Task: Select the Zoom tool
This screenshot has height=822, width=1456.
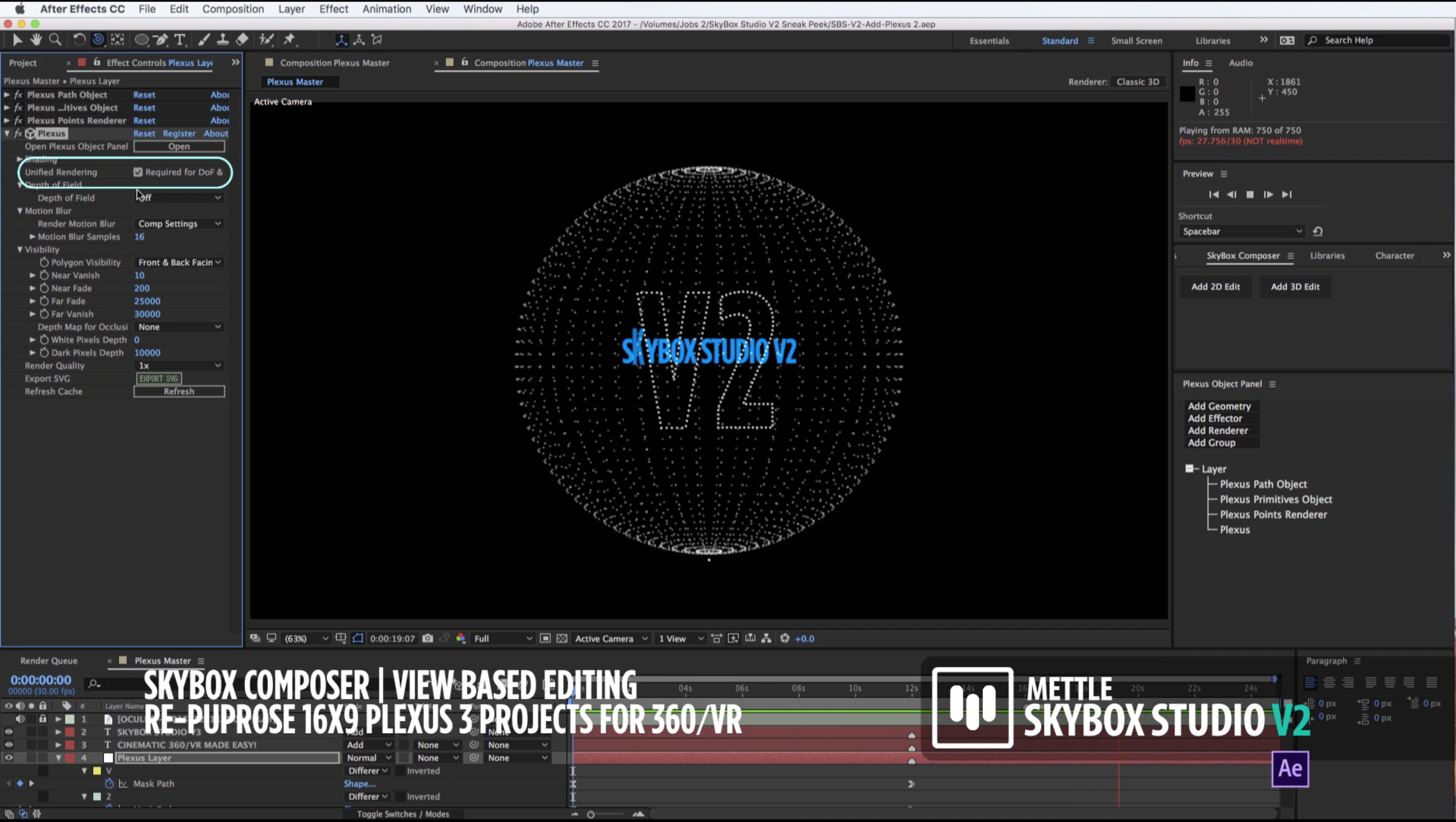Action: [x=56, y=39]
